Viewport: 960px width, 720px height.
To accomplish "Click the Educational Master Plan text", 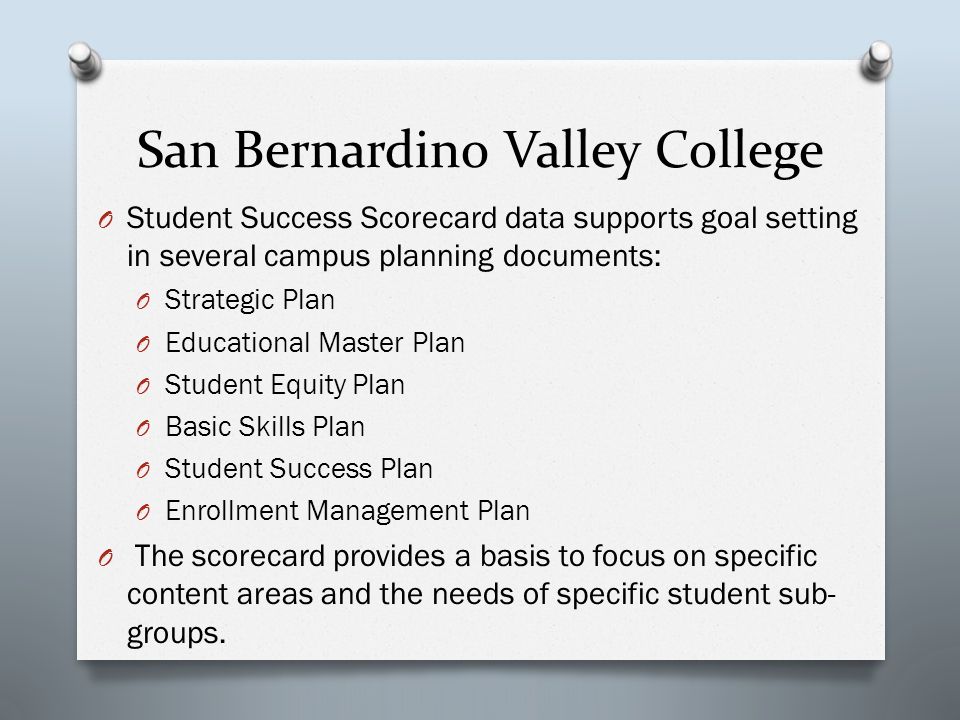I will (315, 342).
